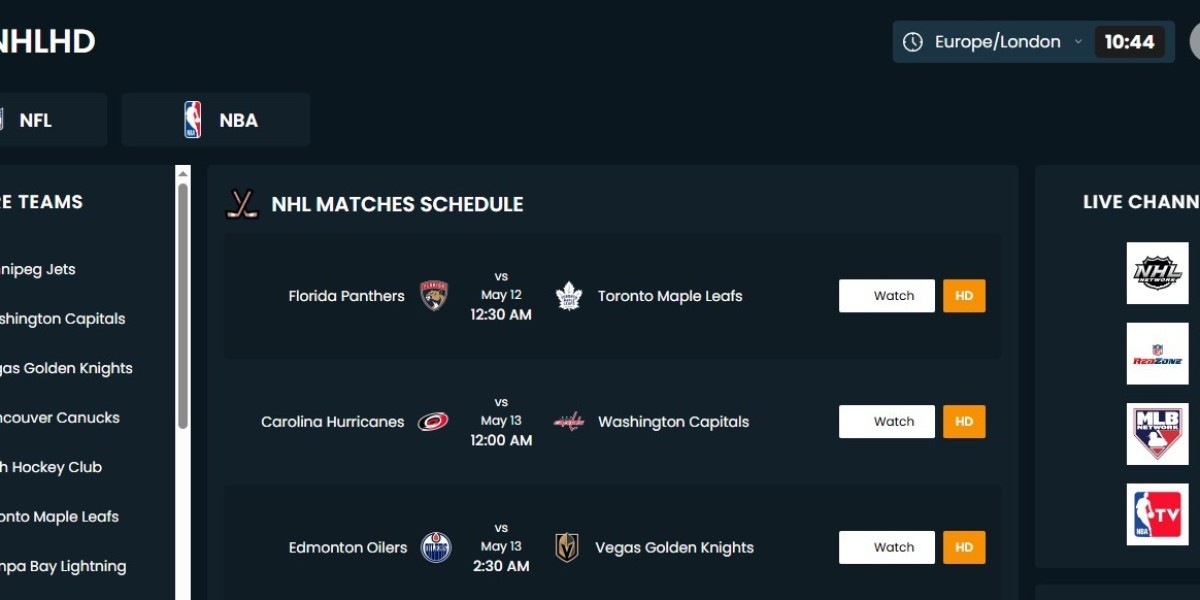1200x600 pixels.
Task: Open the NFL RedZone live channel
Action: pyautogui.click(x=1157, y=353)
